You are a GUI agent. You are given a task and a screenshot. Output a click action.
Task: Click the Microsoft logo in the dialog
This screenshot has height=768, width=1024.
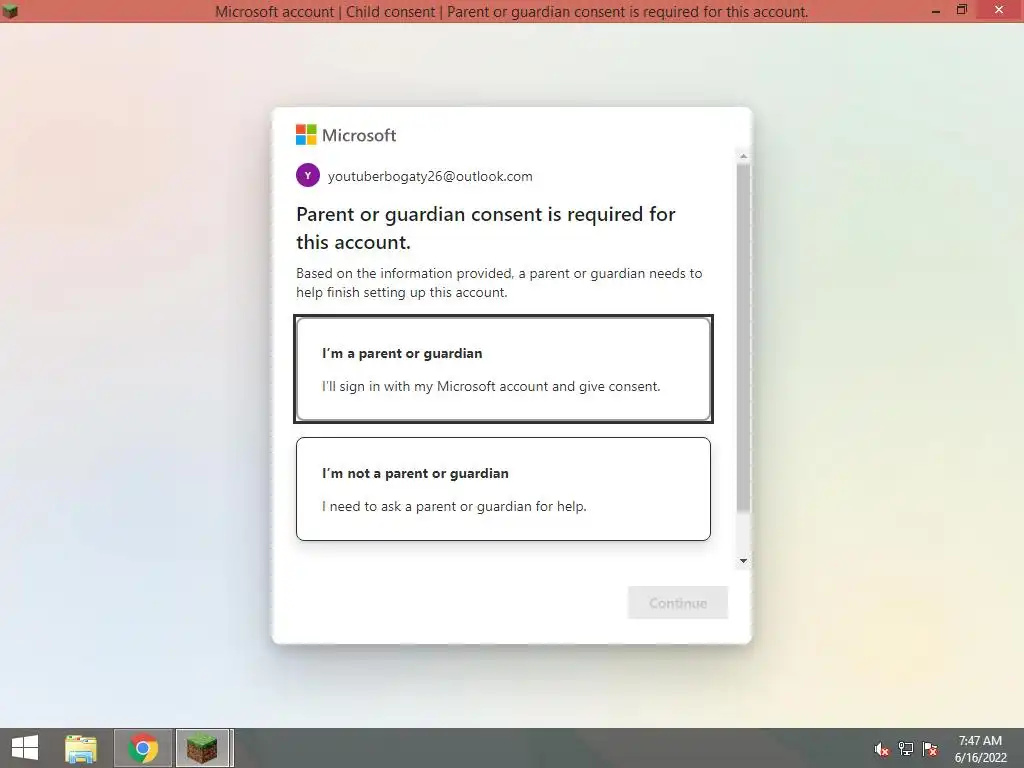tap(346, 135)
